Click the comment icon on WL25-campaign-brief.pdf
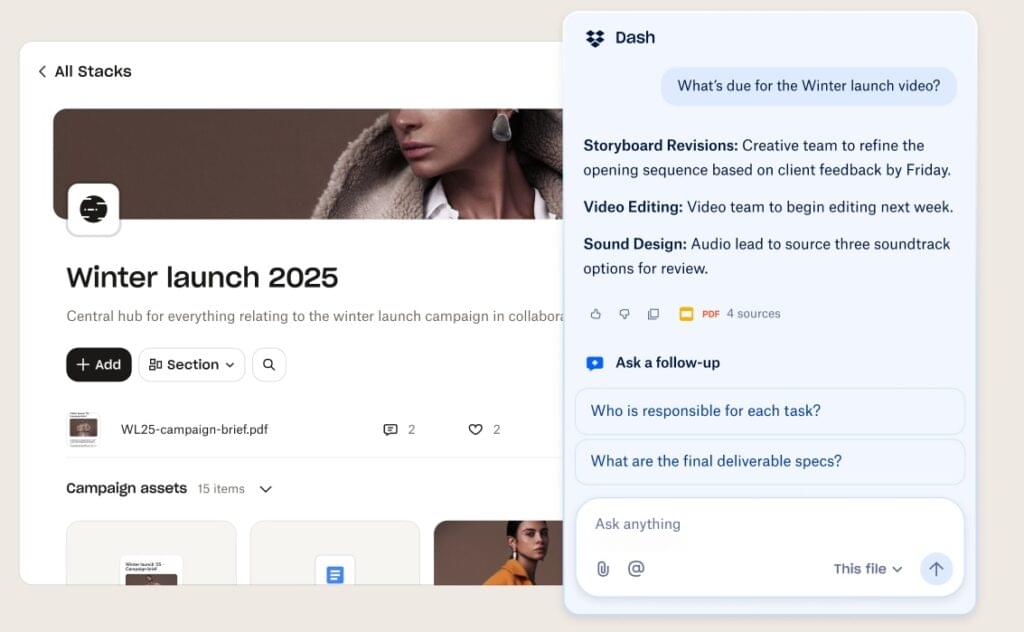 click(391, 430)
